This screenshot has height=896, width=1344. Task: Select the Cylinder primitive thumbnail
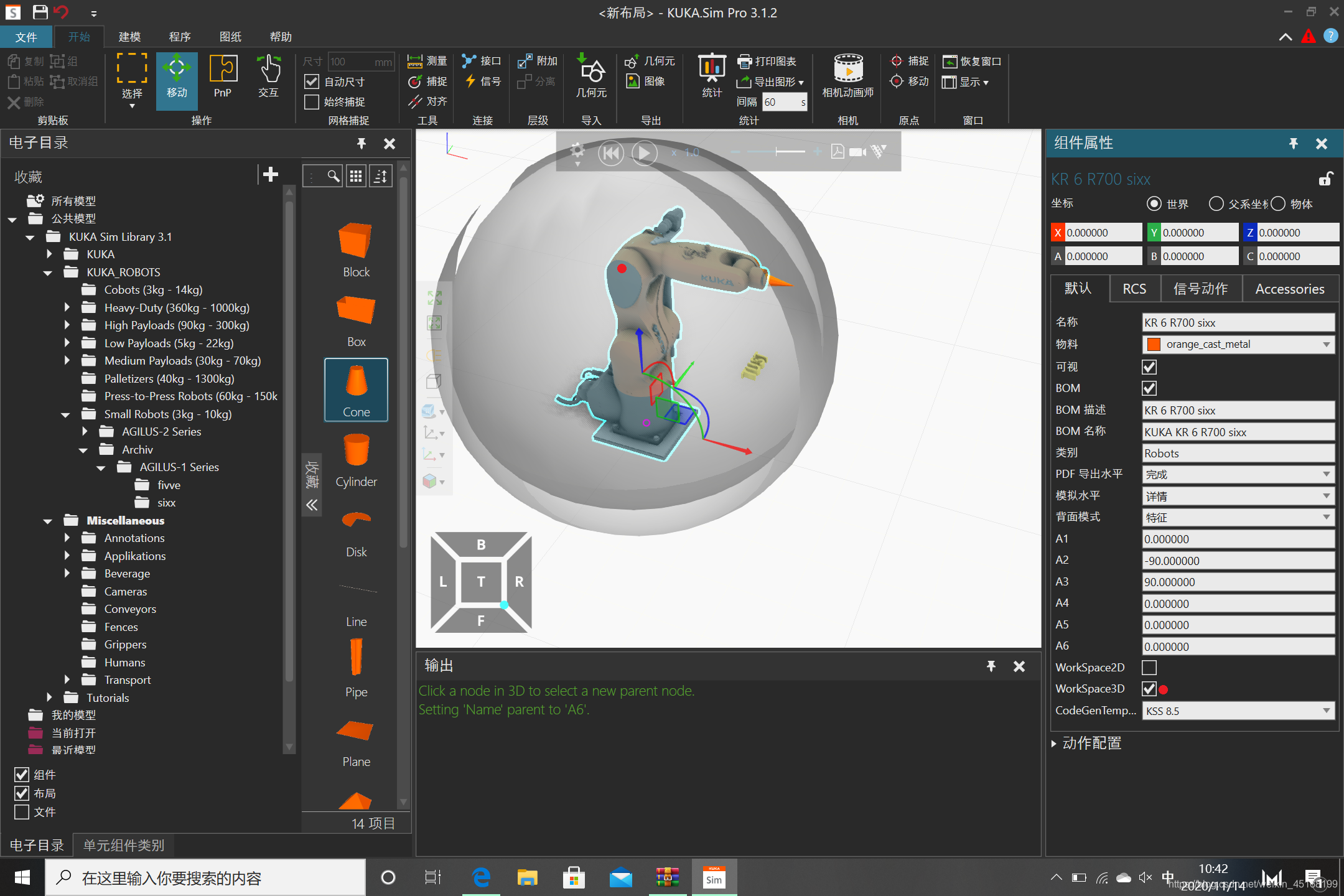(x=356, y=460)
